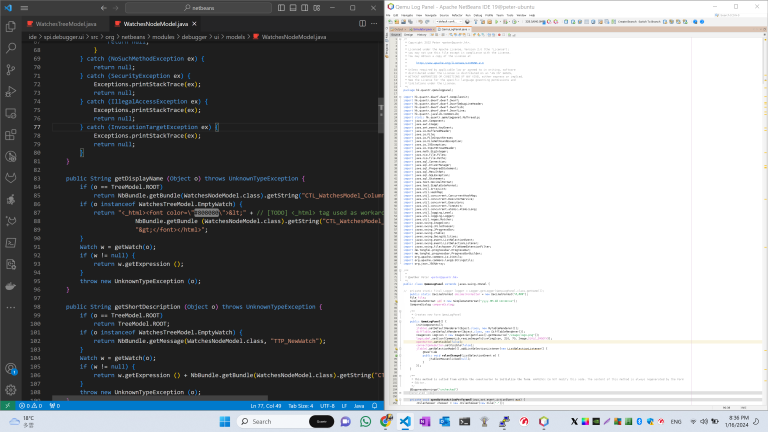Open Remote Explorer in VS Code activity bar
The height and width of the screenshot is (432, 768).
10,113
